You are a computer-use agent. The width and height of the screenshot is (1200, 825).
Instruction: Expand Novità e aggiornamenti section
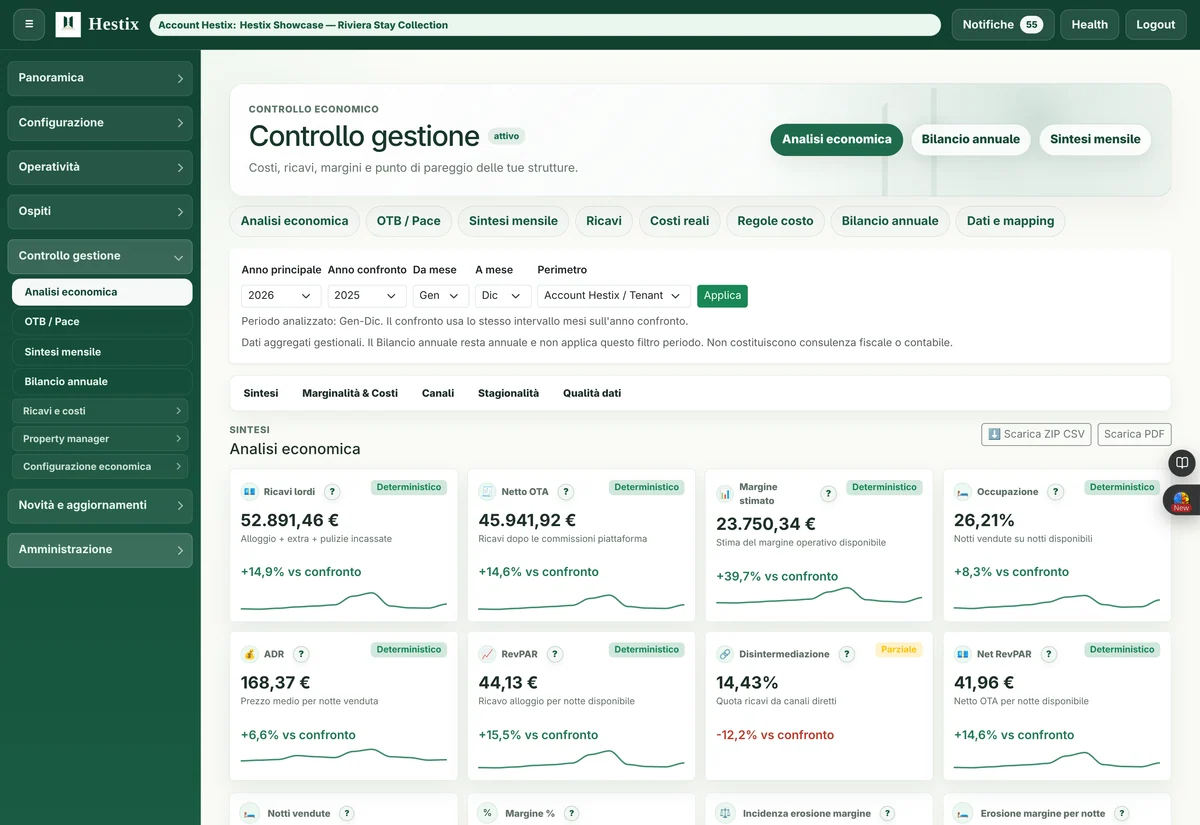100,506
